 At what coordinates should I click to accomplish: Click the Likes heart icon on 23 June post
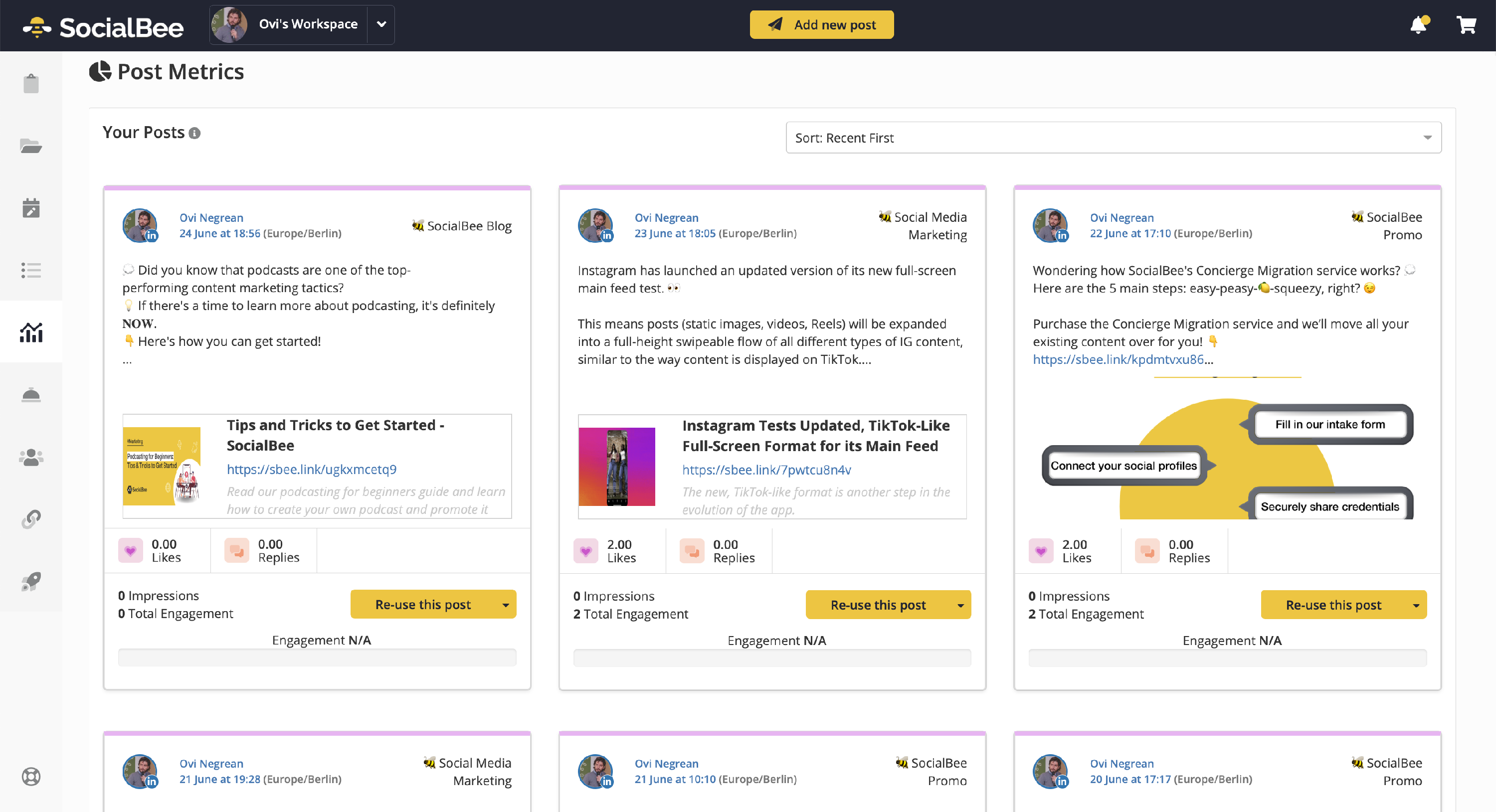tap(585, 551)
